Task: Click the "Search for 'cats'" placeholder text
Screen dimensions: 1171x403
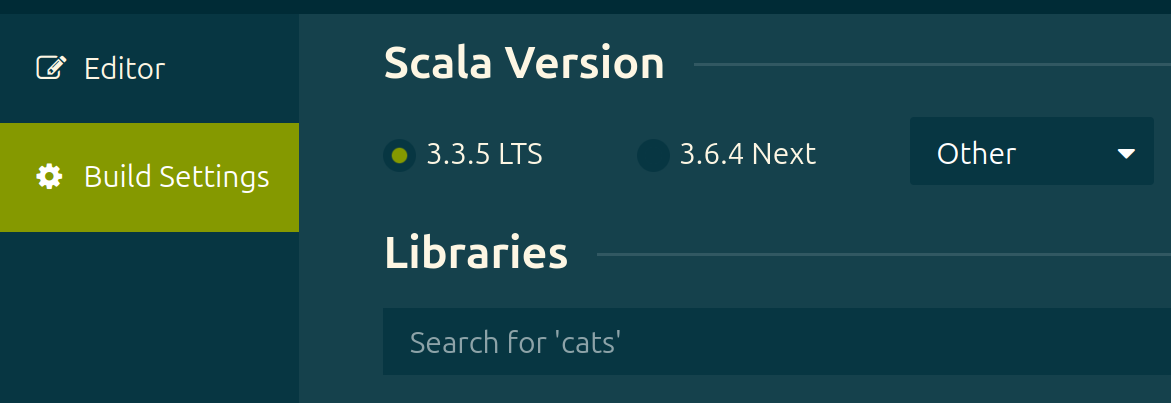Action: tap(515, 343)
